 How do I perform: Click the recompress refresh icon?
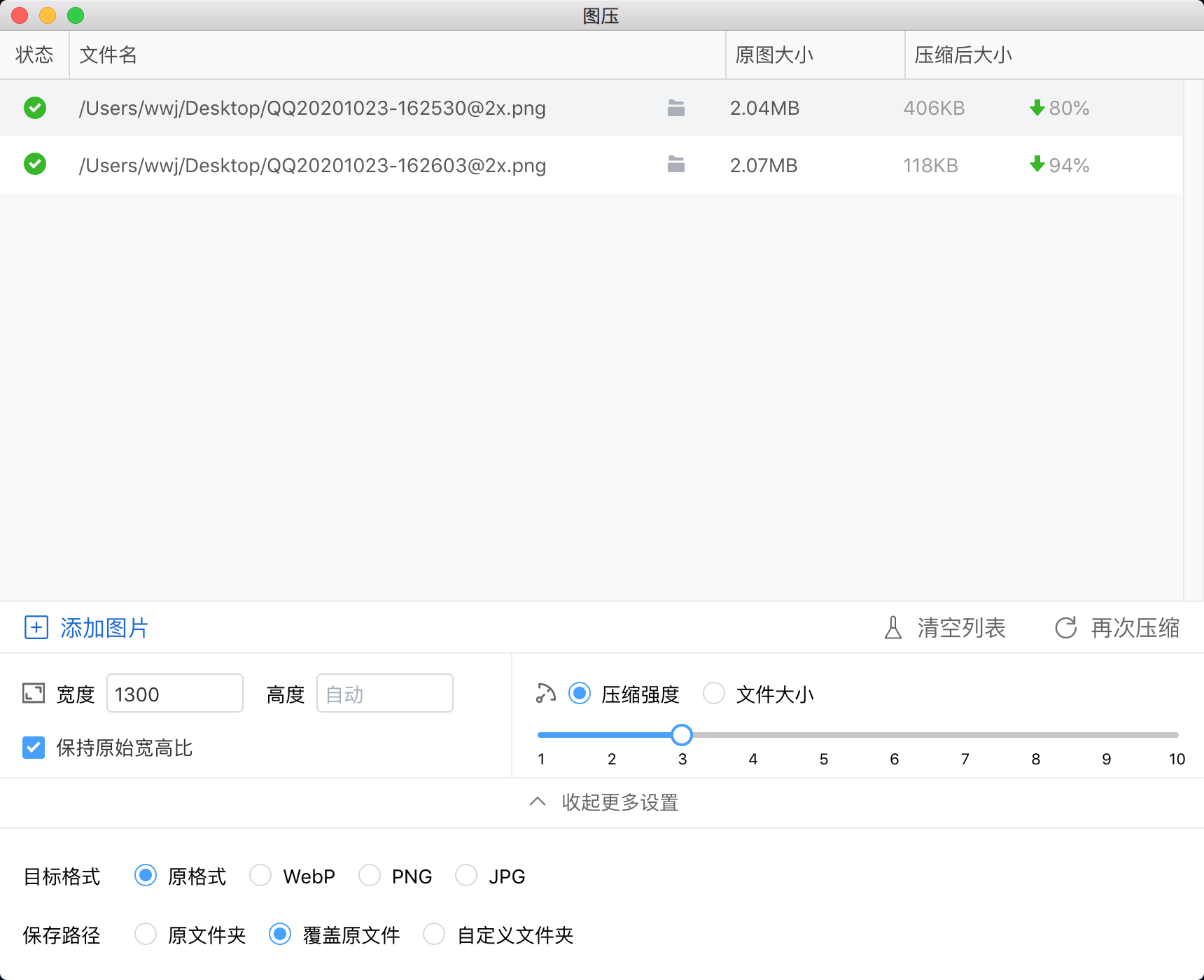[x=1066, y=627]
